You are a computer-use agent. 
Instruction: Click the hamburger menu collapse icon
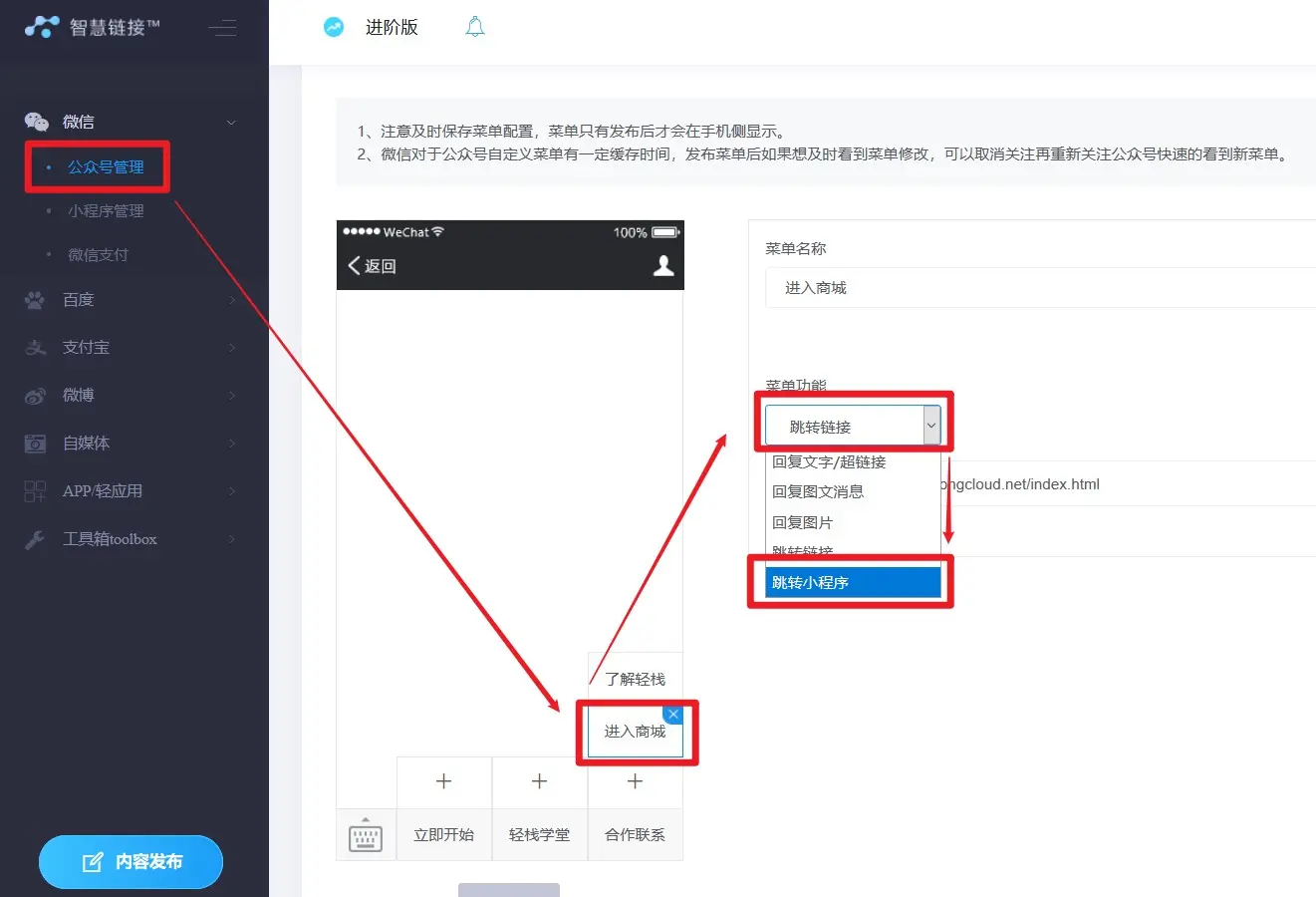[222, 28]
